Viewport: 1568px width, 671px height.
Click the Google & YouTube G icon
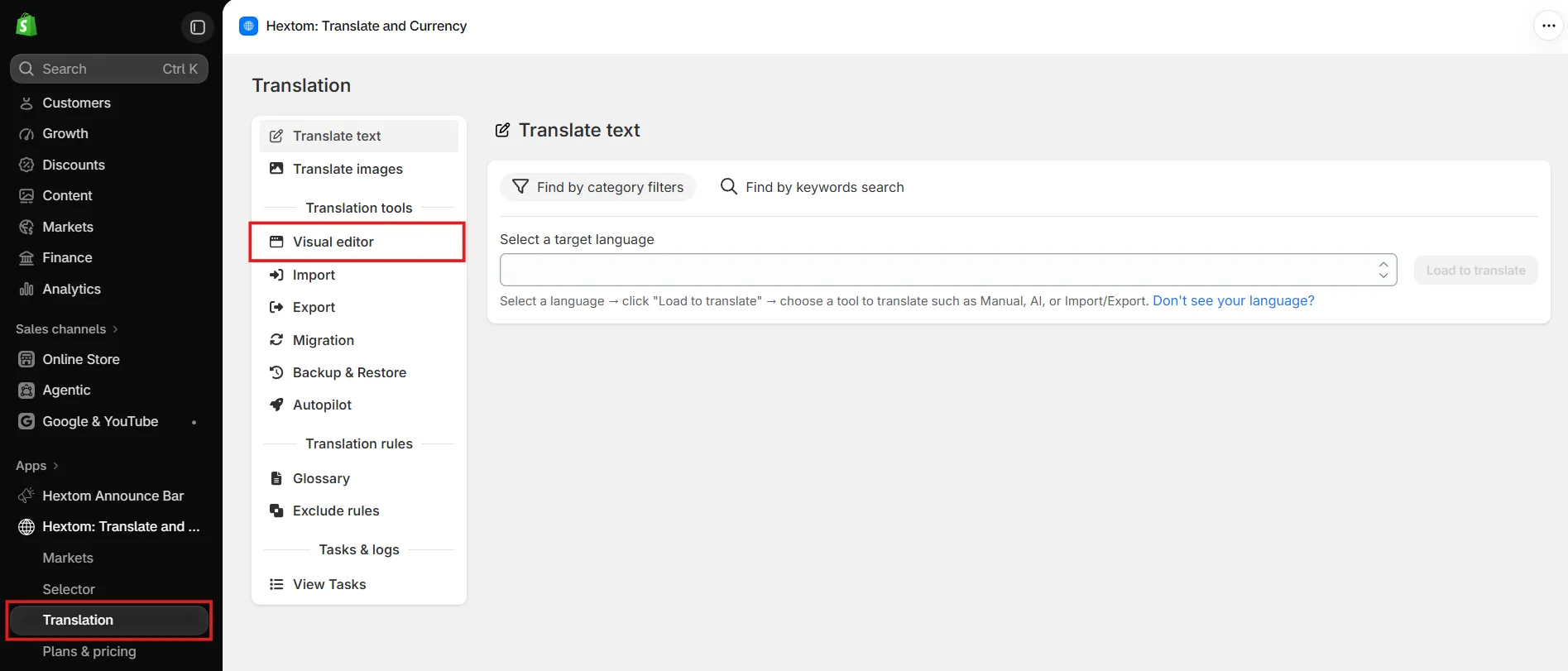pyautogui.click(x=26, y=421)
